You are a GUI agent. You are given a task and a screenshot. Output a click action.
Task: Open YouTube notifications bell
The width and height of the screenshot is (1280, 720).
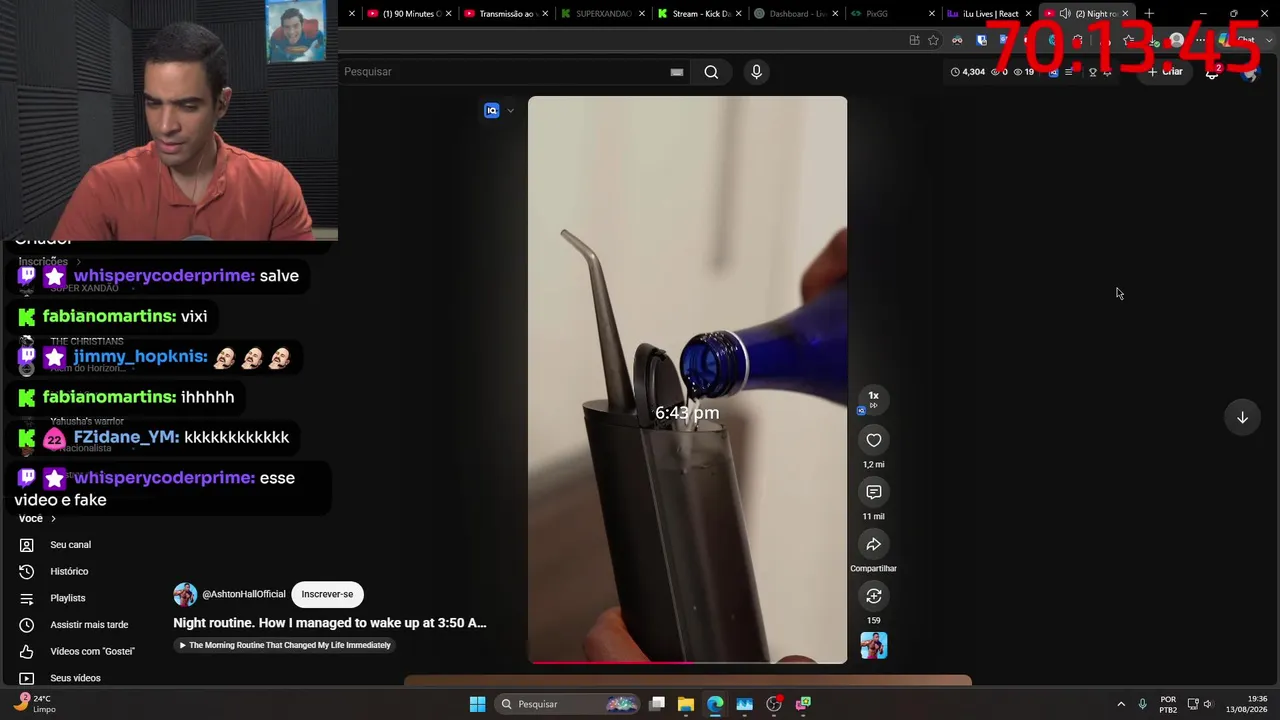click(1212, 72)
